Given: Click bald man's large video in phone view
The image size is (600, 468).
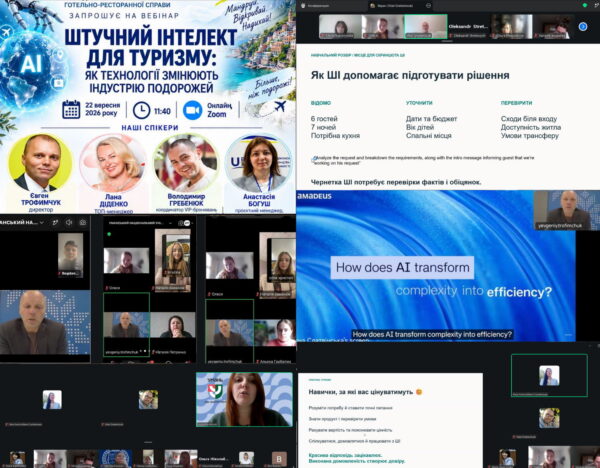Looking at the screenshot, I should (x=45, y=322).
